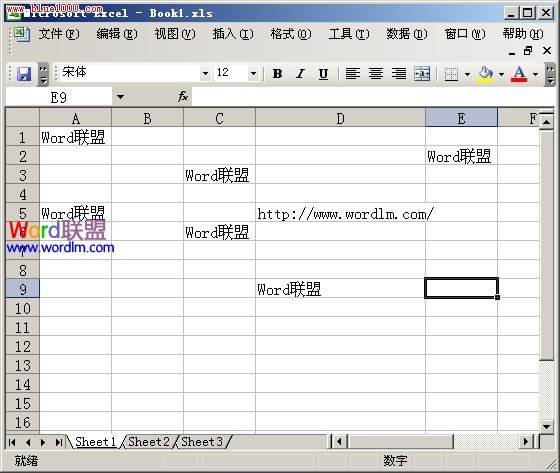This screenshot has height=473, width=560.
Task: Click the Save icon in toolbar
Action: 24,74
